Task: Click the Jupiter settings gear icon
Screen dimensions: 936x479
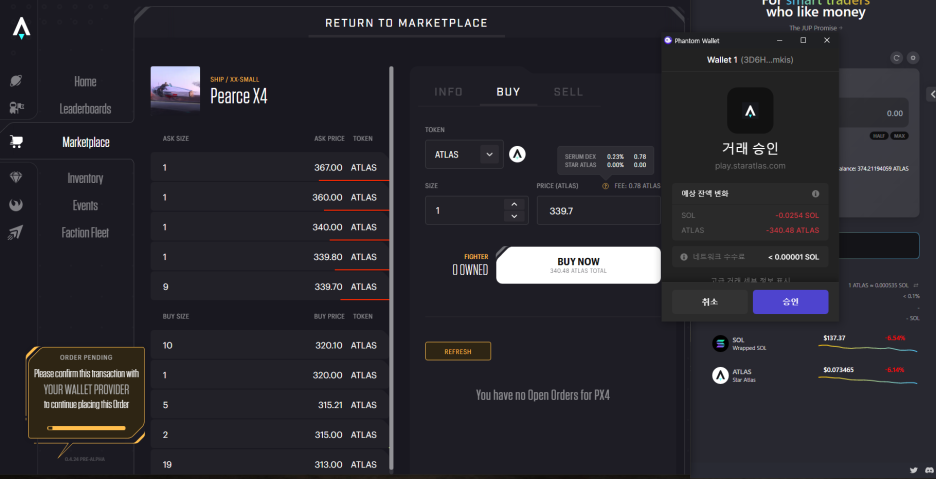Action: pyautogui.click(x=913, y=58)
